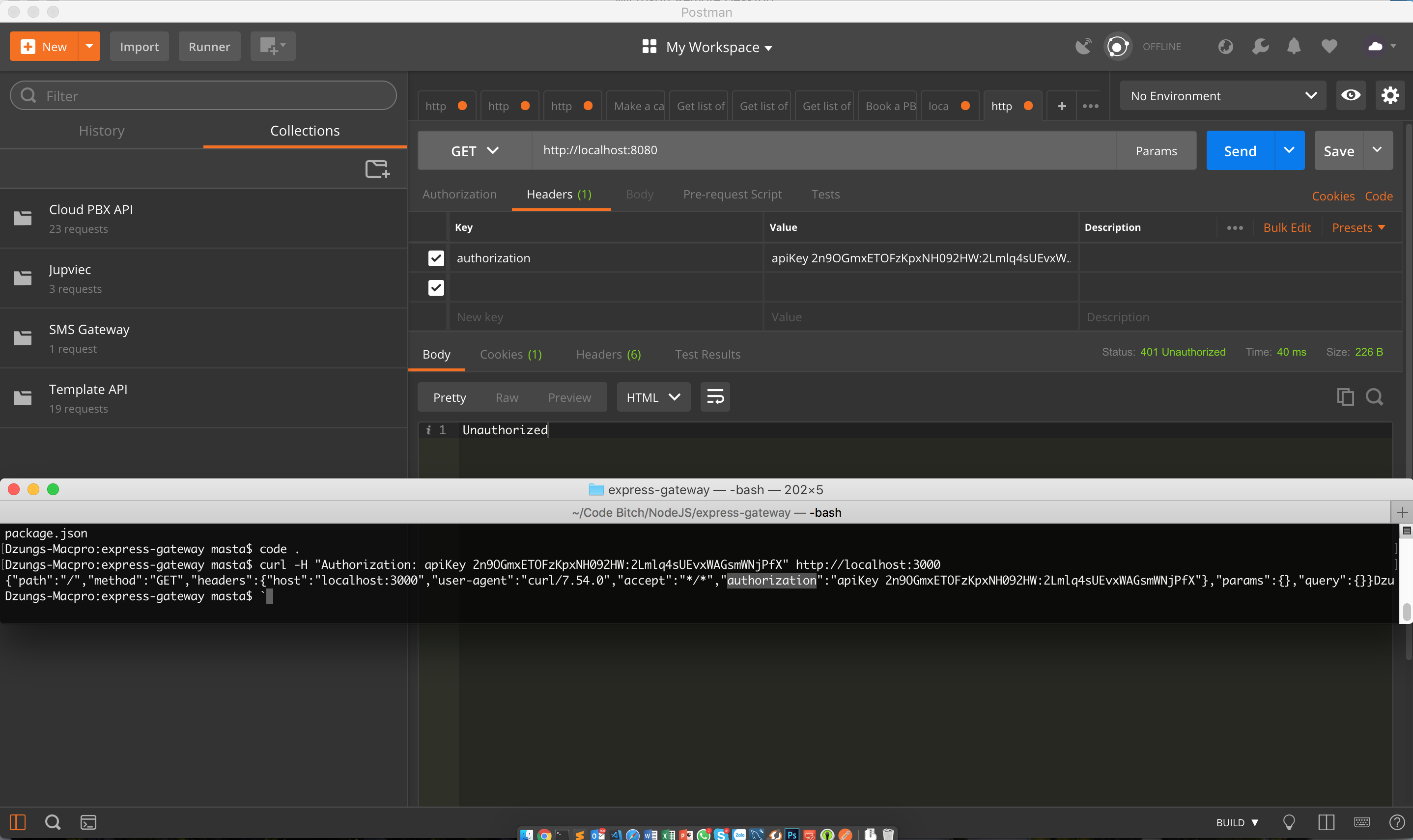This screenshot has height=840, width=1413.
Task: Click the orange Cookies link
Action: pyautogui.click(x=1333, y=196)
